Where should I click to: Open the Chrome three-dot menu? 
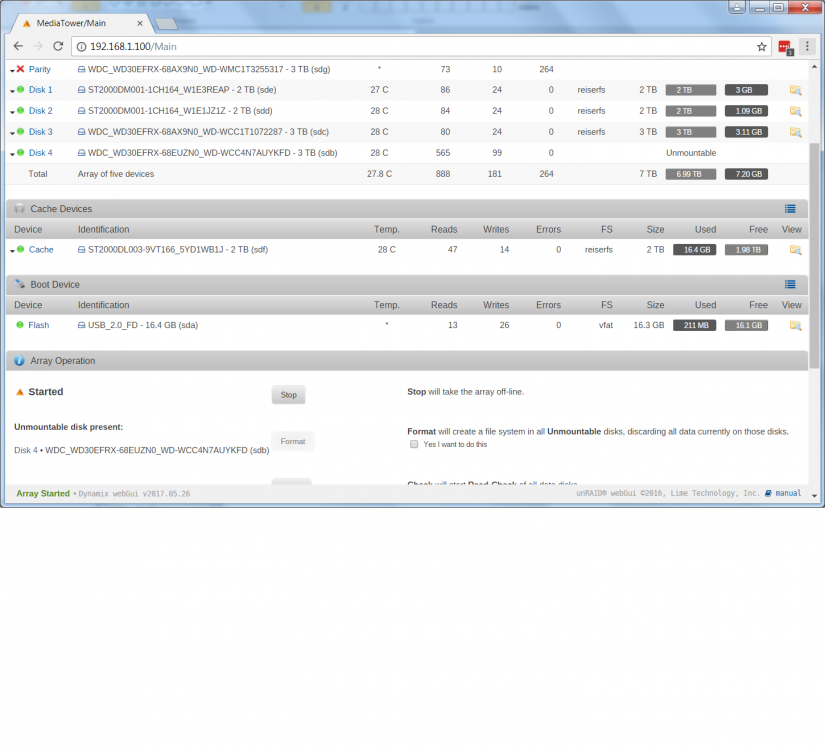807,46
